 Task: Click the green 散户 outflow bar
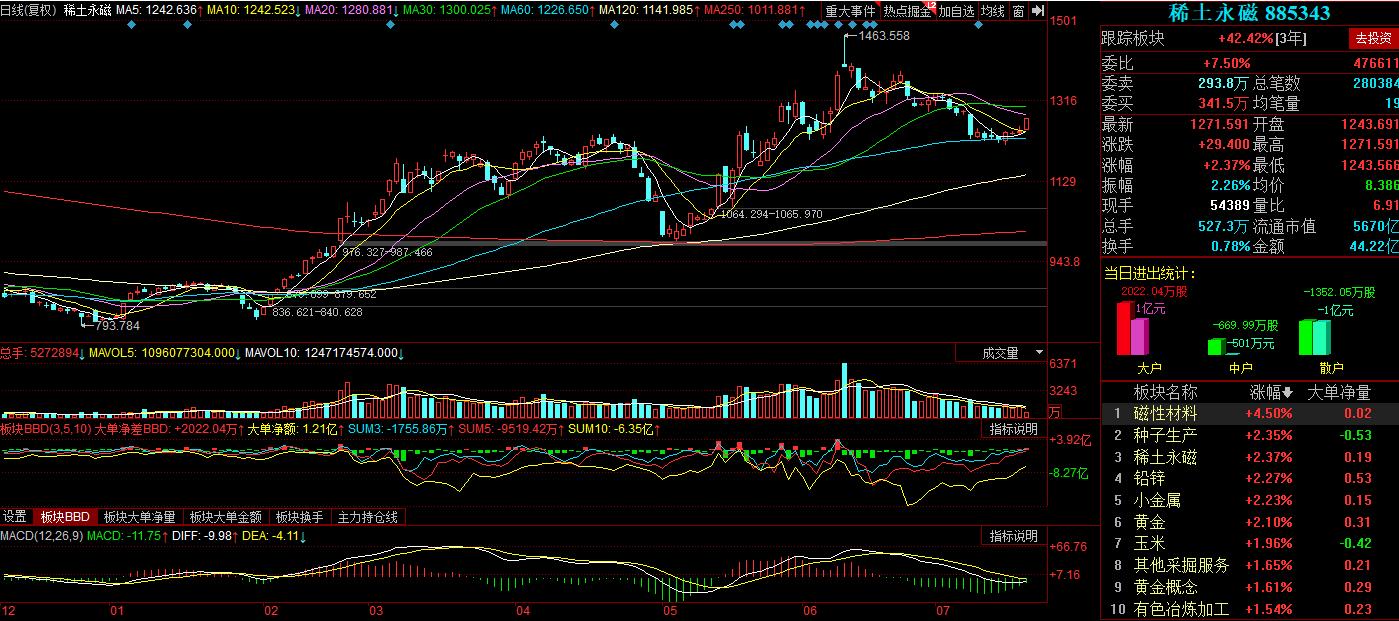1306,337
